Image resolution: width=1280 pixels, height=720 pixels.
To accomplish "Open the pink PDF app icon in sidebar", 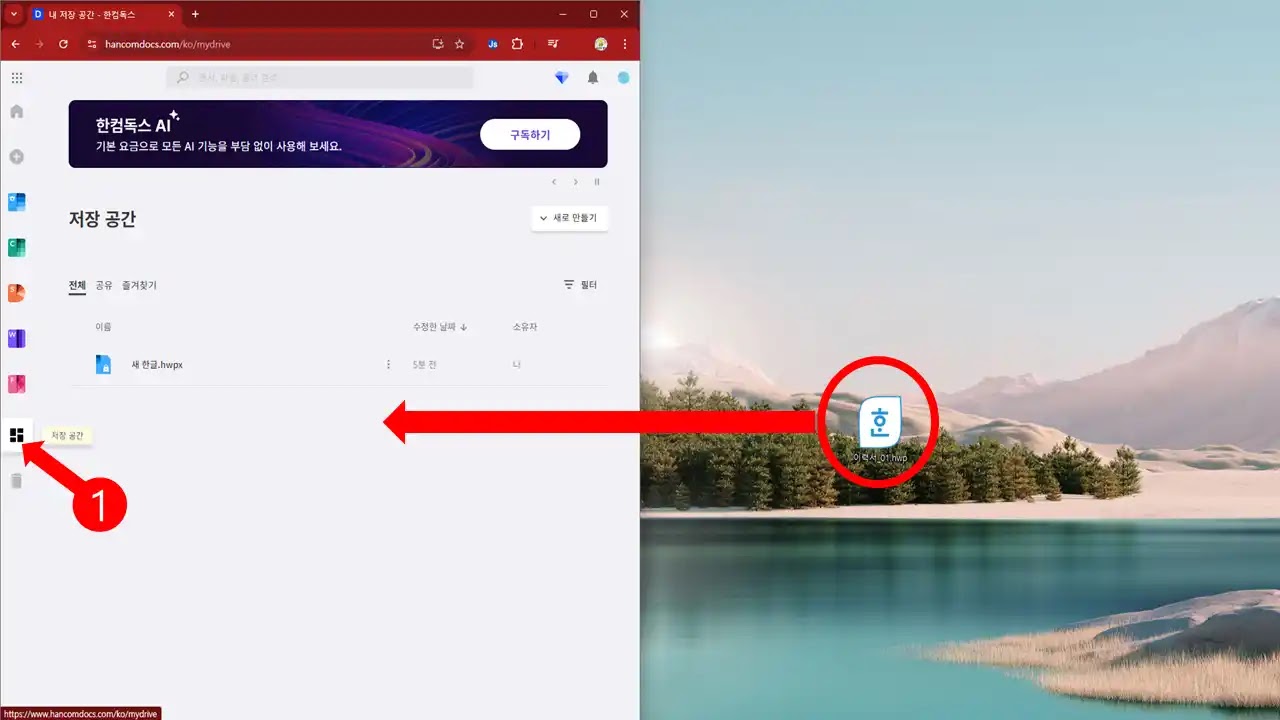I will pos(16,384).
